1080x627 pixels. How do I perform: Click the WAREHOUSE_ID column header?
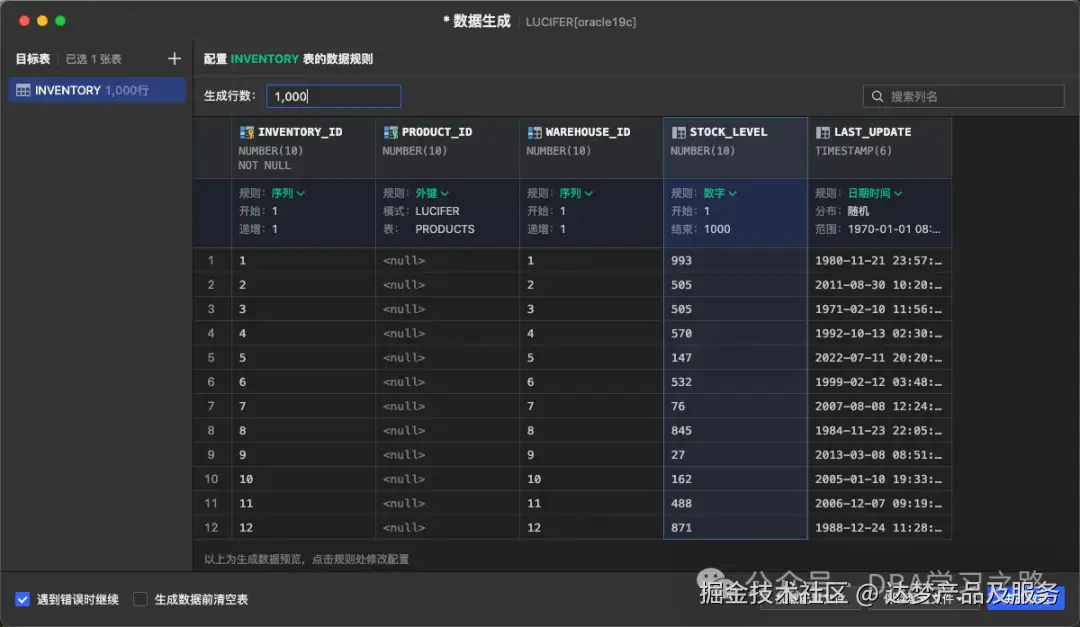click(591, 148)
